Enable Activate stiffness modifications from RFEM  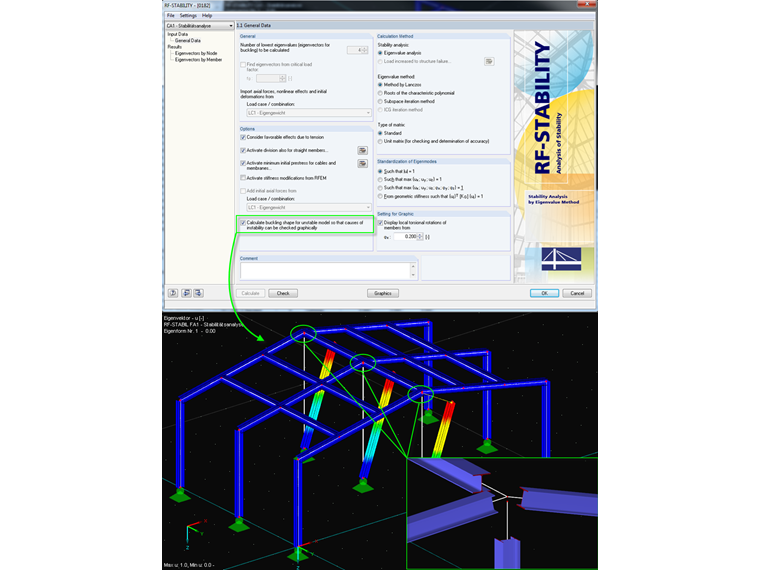click(x=243, y=178)
